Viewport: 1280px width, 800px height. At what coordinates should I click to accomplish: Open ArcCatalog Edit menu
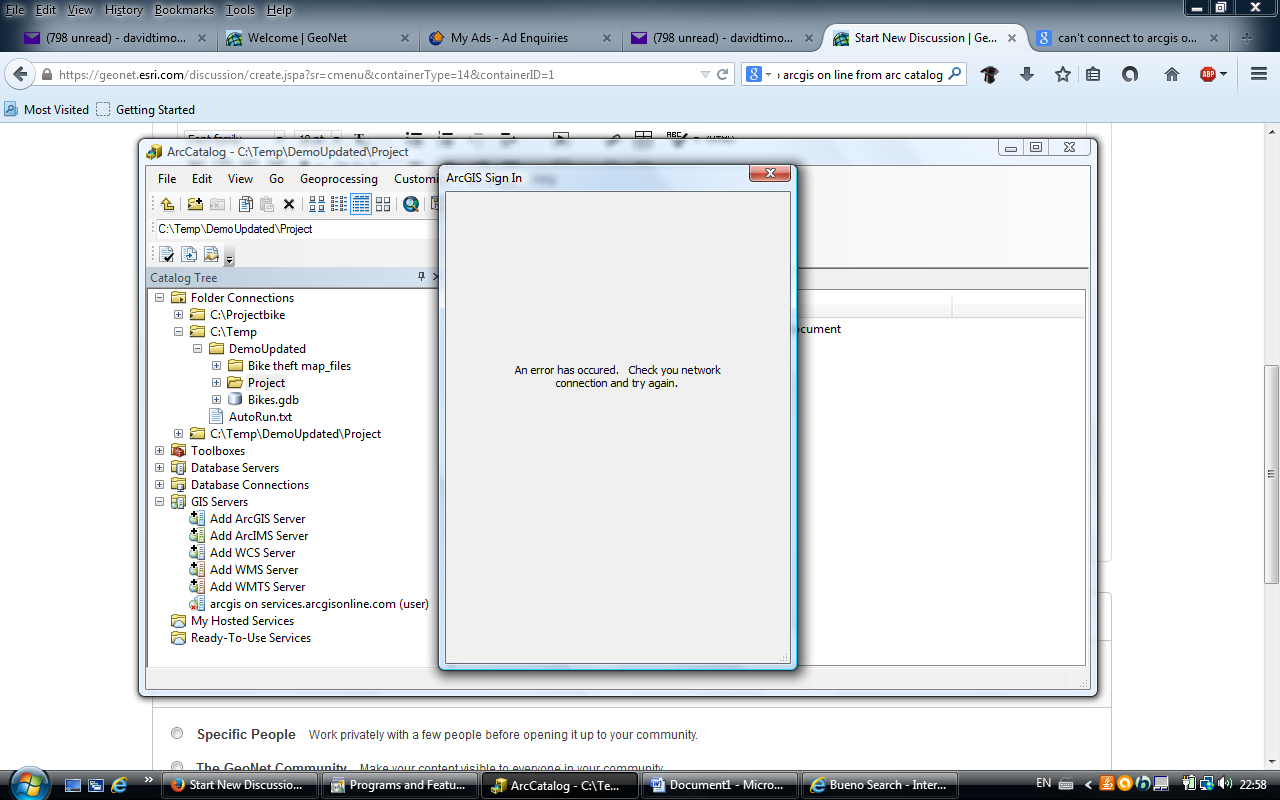[x=202, y=179]
